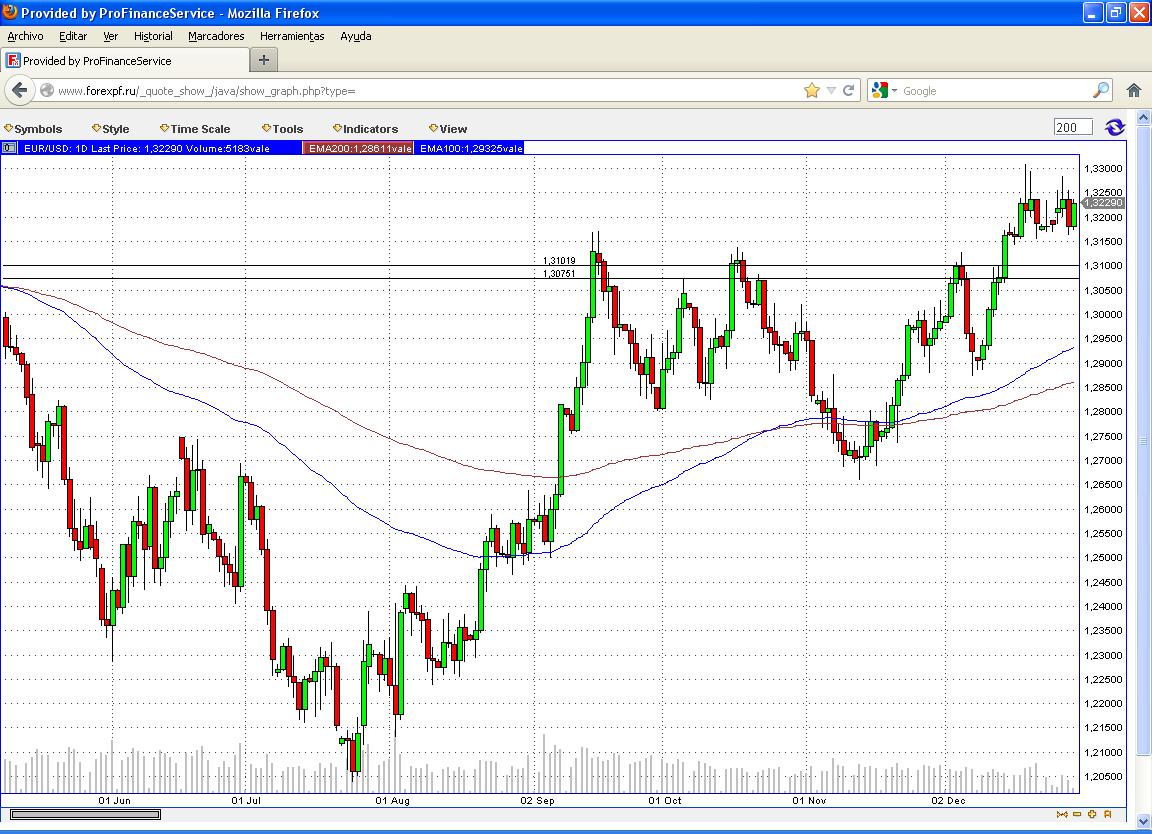The image size is (1152, 834).
Task: Open the Marcadores menu
Action: click(216, 36)
